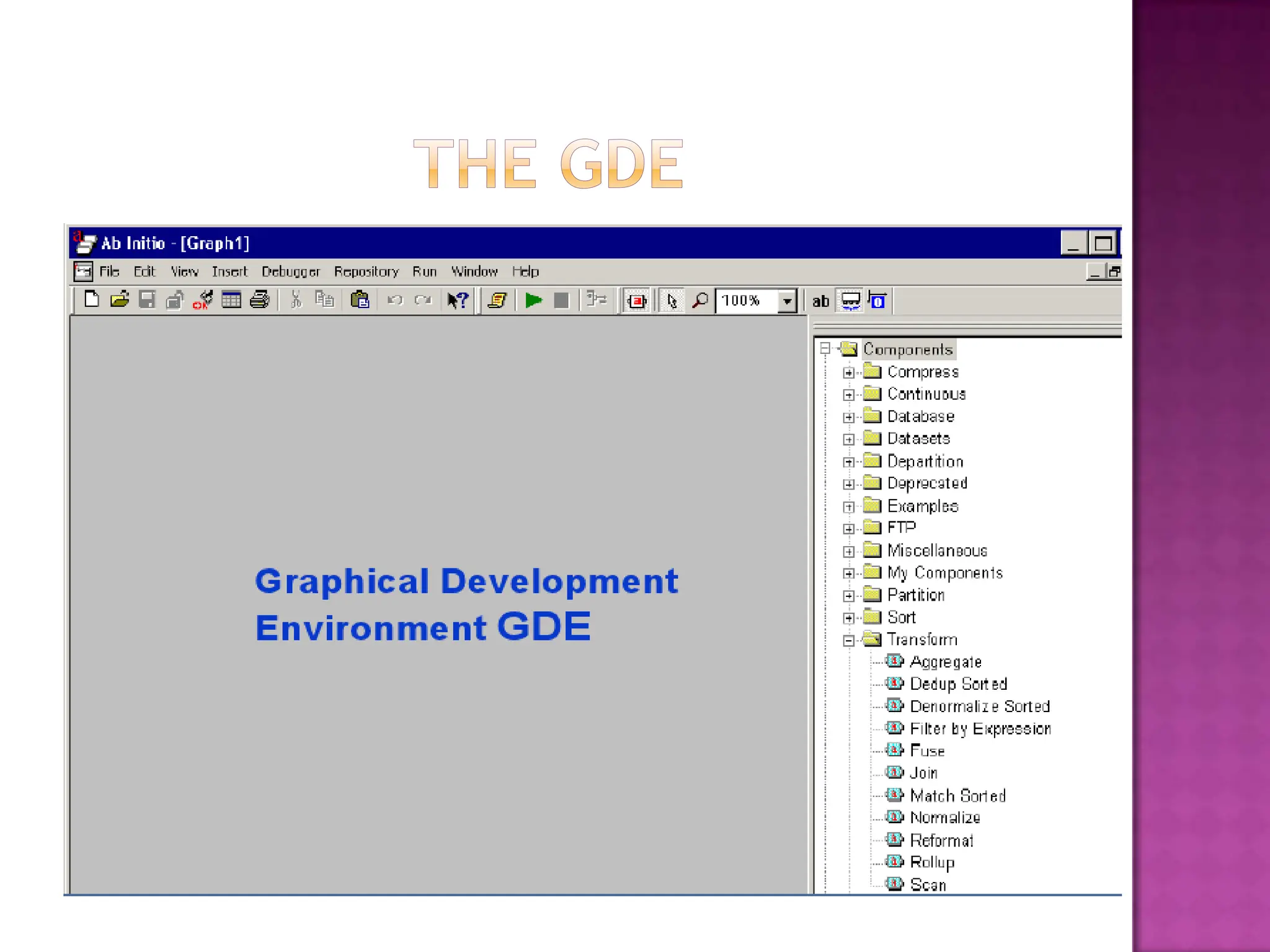The image size is (1270, 952).
Task: Toggle the red component icon button
Action: (x=636, y=301)
